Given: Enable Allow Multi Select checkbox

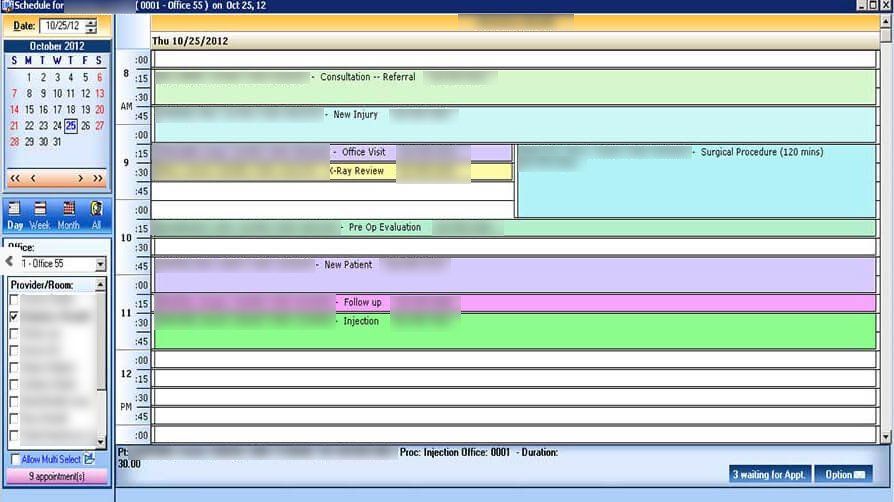Looking at the screenshot, I should [x=15, y=459].
